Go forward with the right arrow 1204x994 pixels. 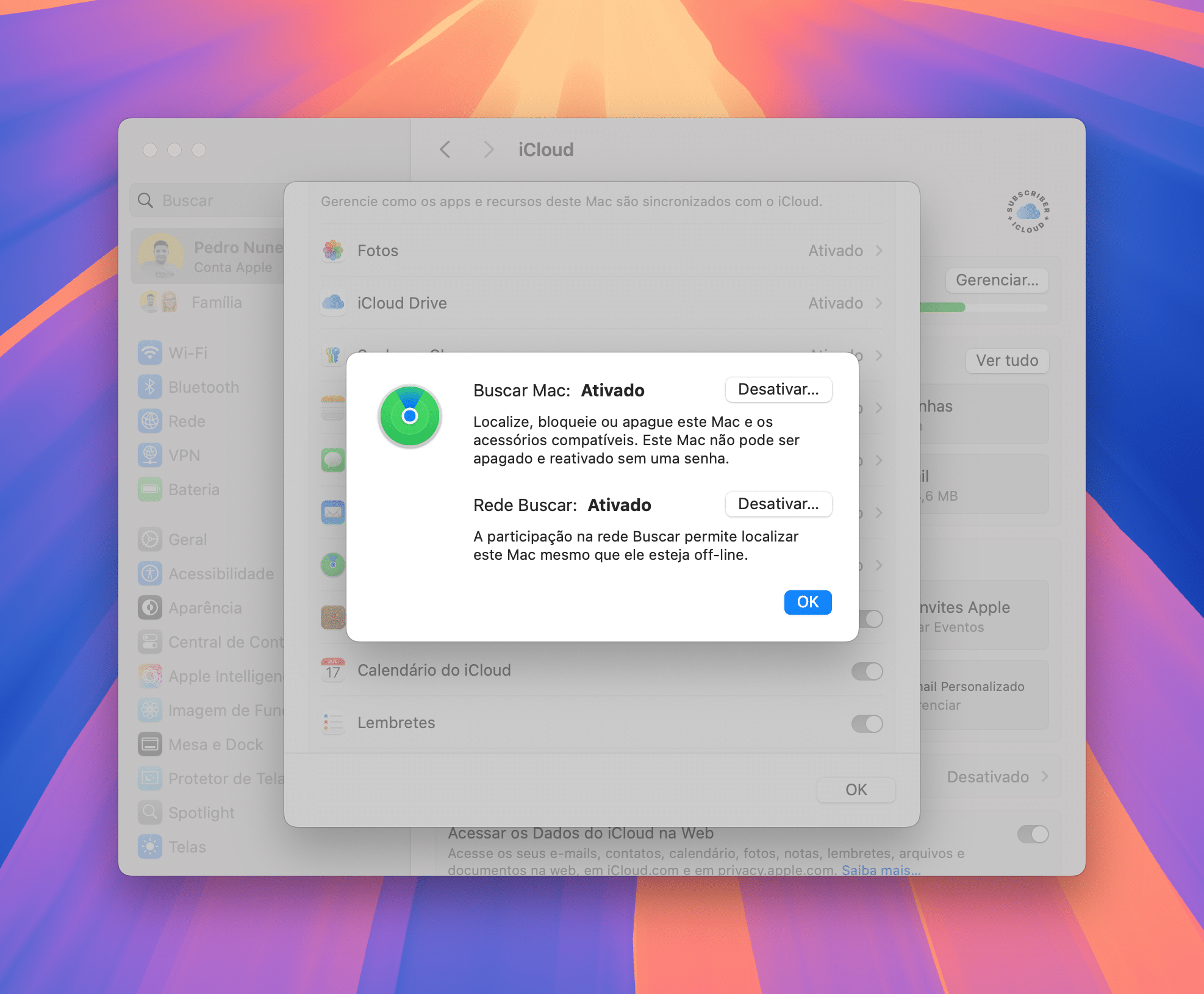coord(488,149)
